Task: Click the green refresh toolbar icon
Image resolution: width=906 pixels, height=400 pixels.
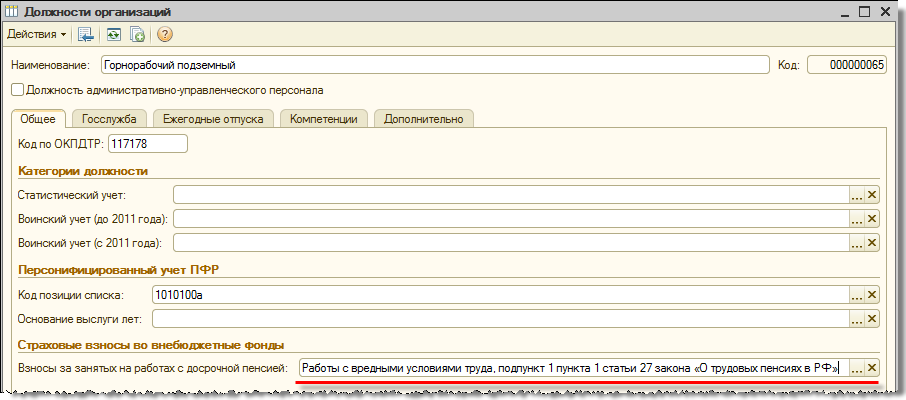Action: (x=113, y=34)
